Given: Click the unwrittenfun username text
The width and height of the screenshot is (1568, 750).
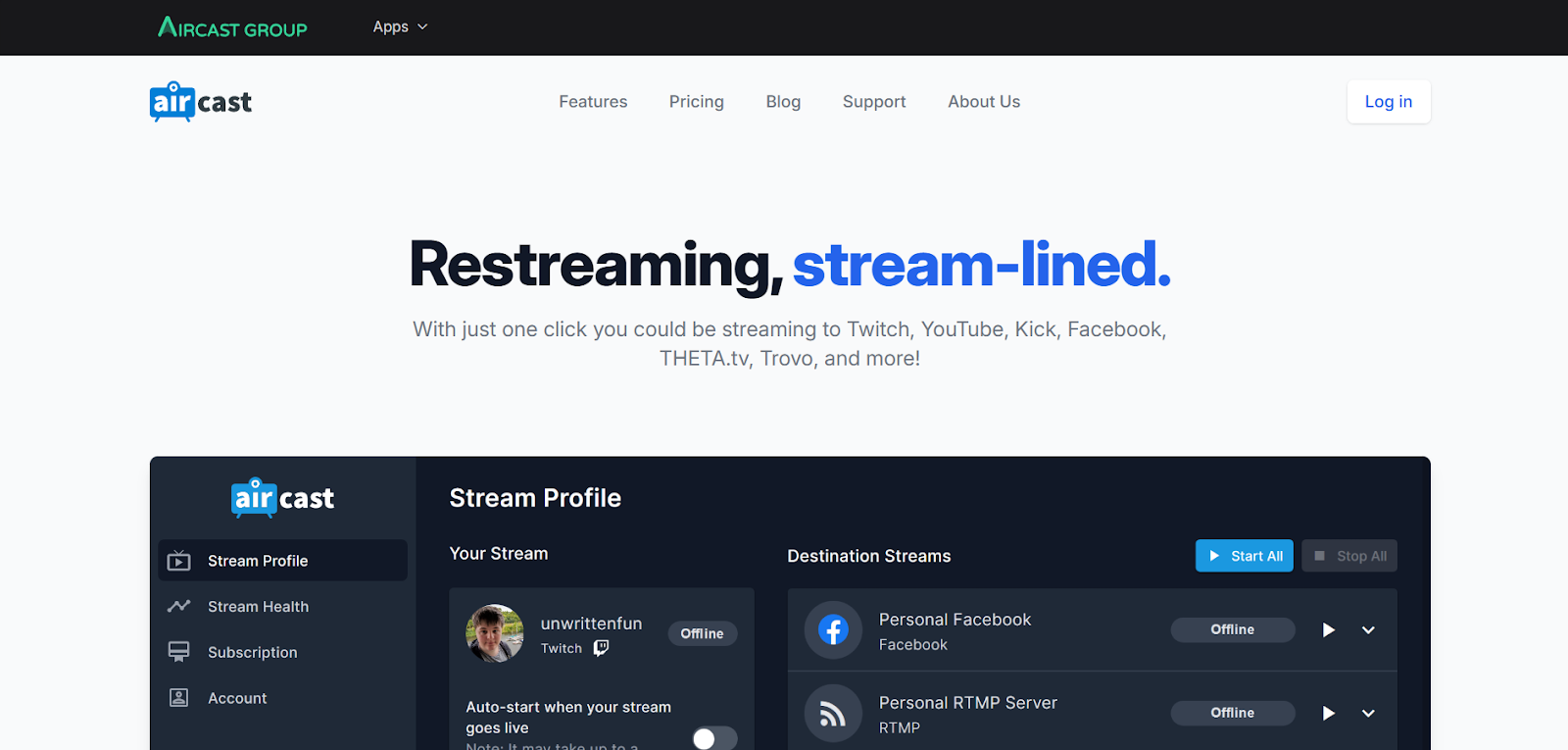Looking at the screenshot, I should (x=592, y=624).
